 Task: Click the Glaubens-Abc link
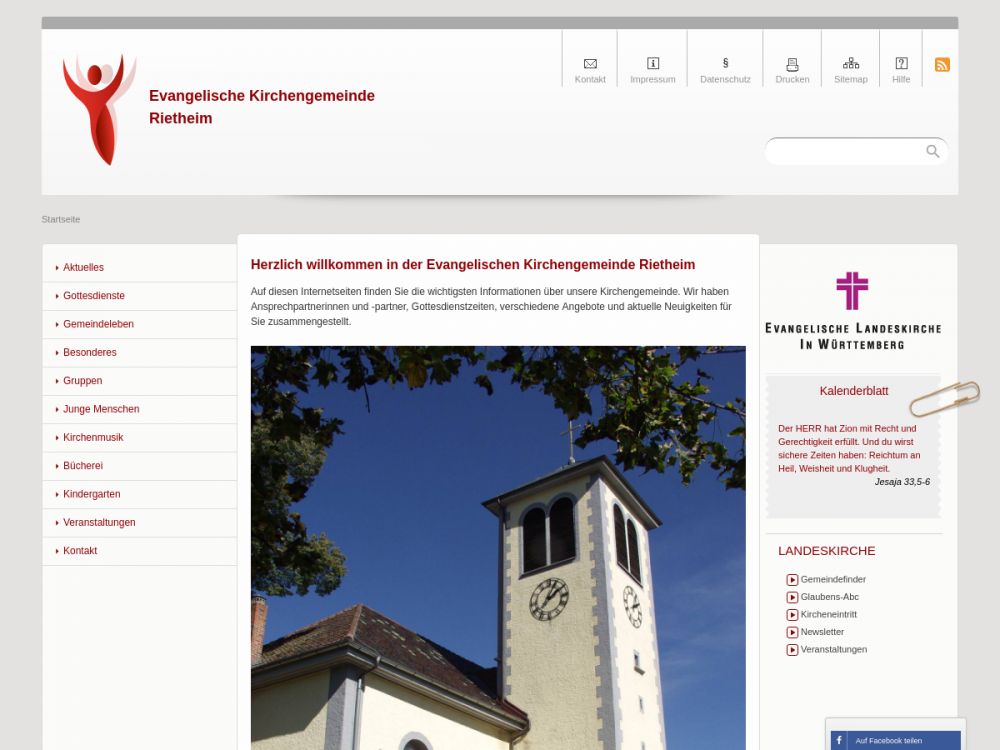coord(829,597)
